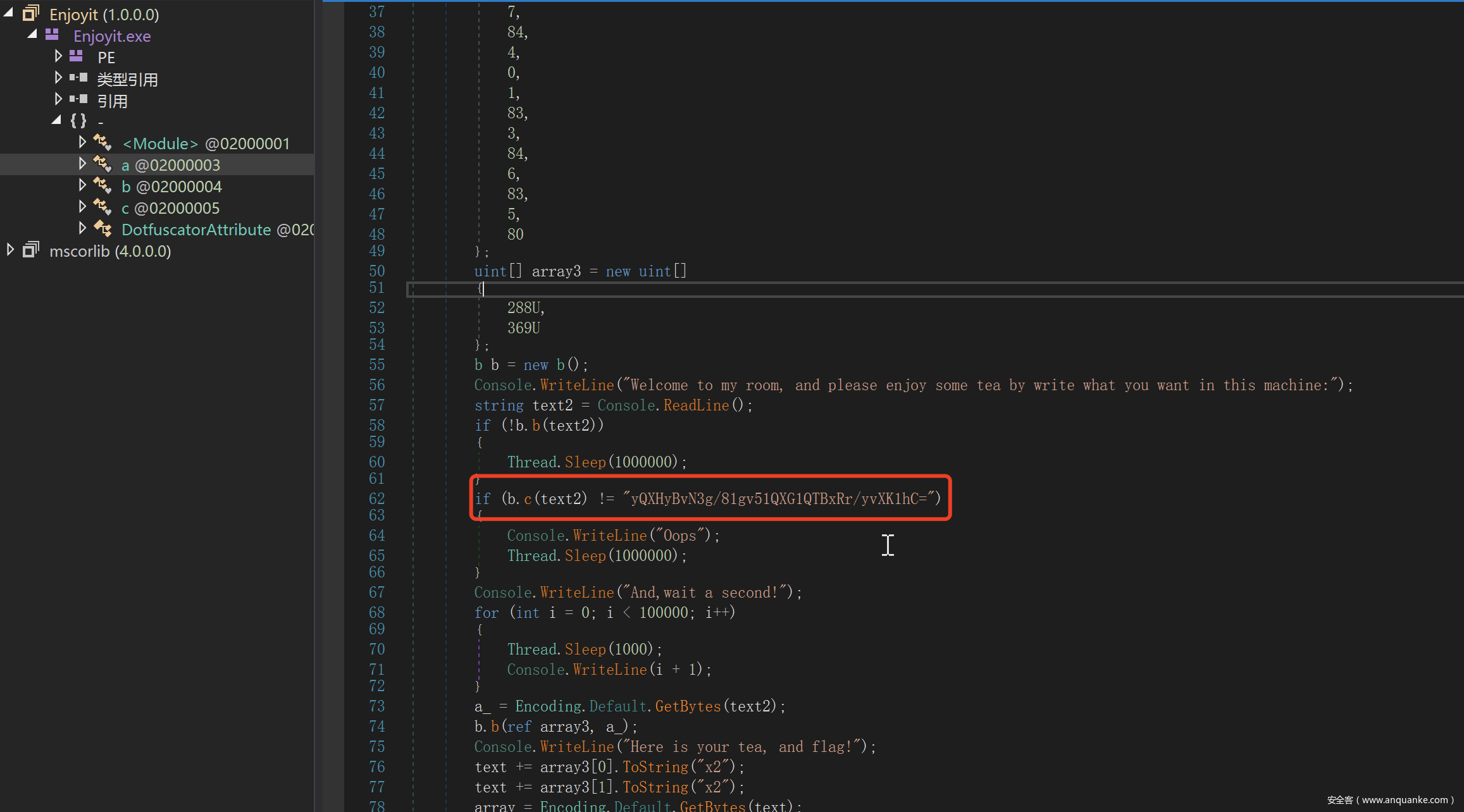Click the 类型引用 node icon
The width and height of the screenshot is (1464, 812).
pos(78,78)
